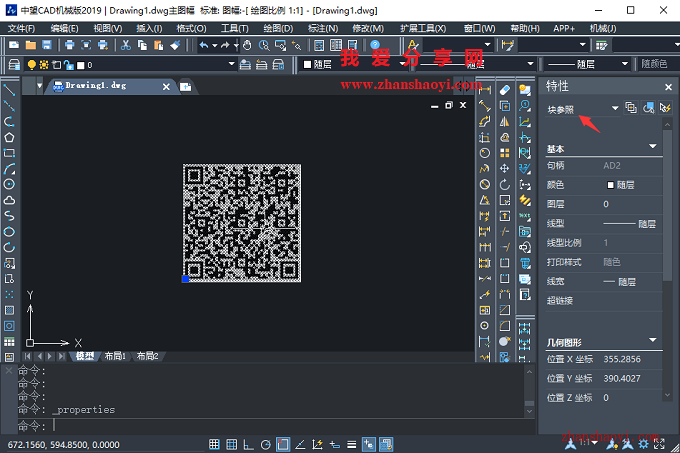Click the Save floppy disk icon

(46, 45)
